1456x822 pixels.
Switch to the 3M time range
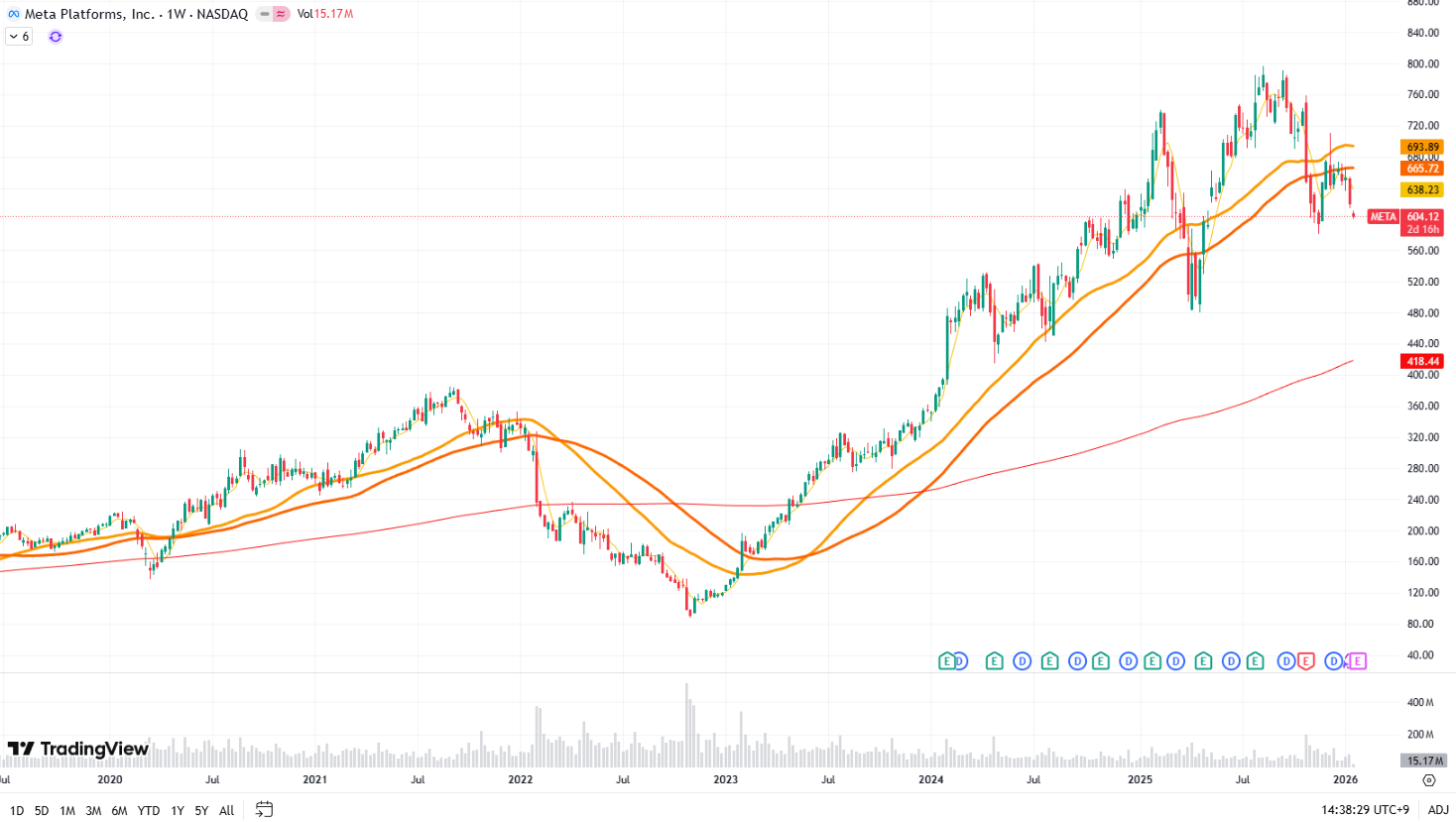point(93,810)
